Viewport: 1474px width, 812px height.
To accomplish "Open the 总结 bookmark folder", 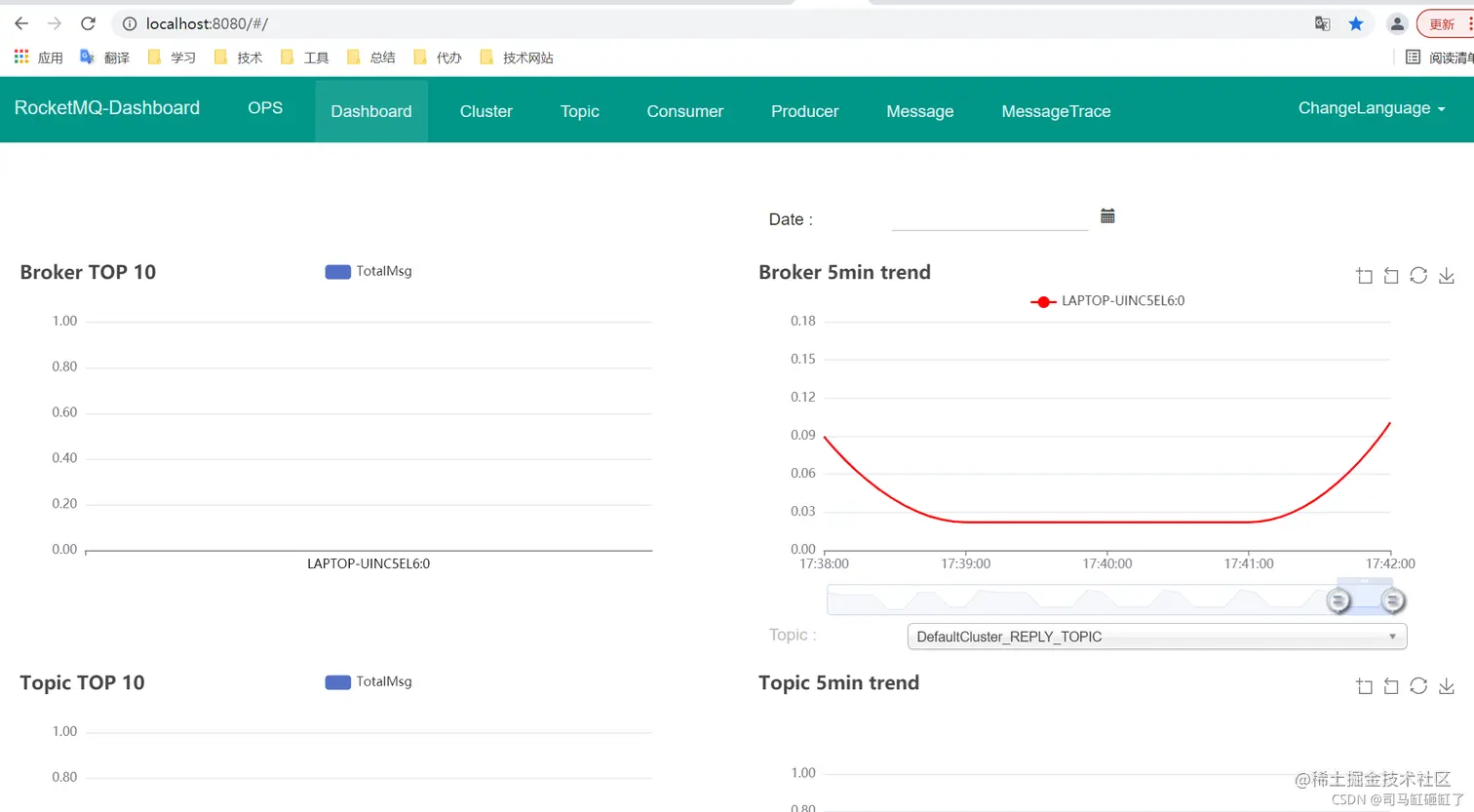I will (370, 58).
